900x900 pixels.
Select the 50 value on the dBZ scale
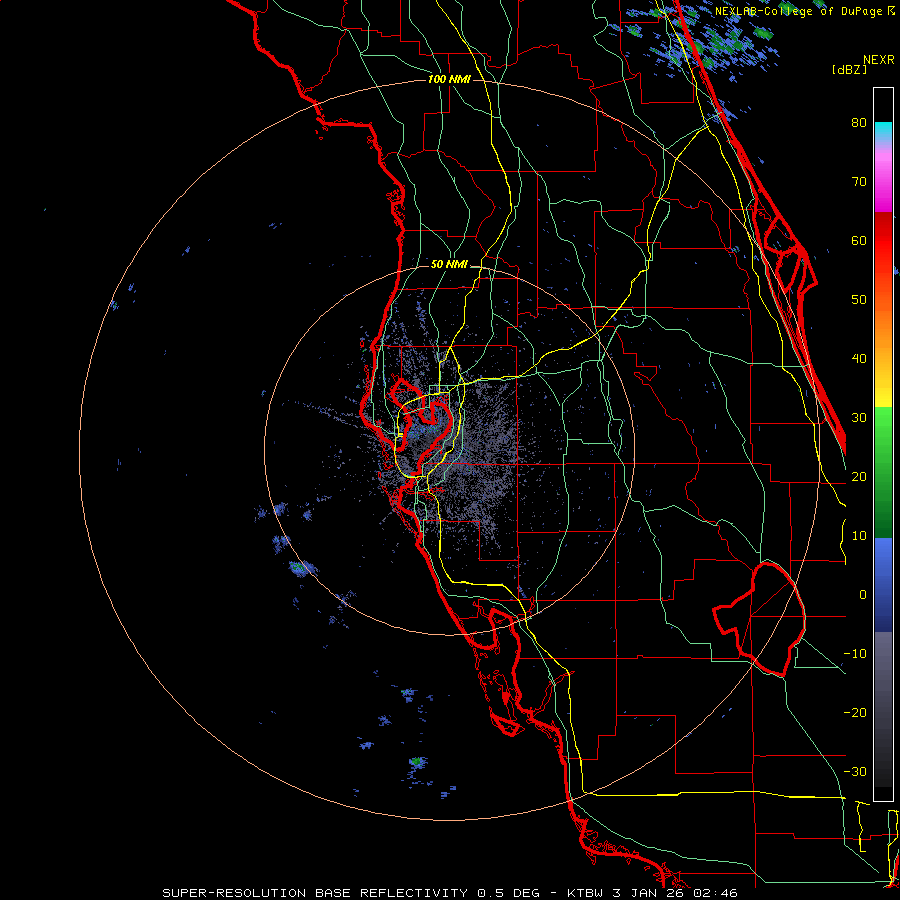click(859, 300)
